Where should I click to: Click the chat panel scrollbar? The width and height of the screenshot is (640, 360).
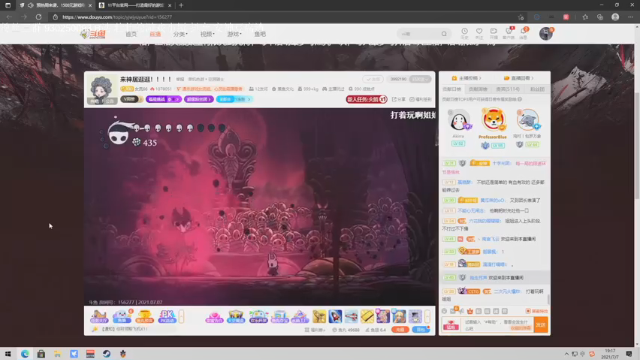pos(548,299)
